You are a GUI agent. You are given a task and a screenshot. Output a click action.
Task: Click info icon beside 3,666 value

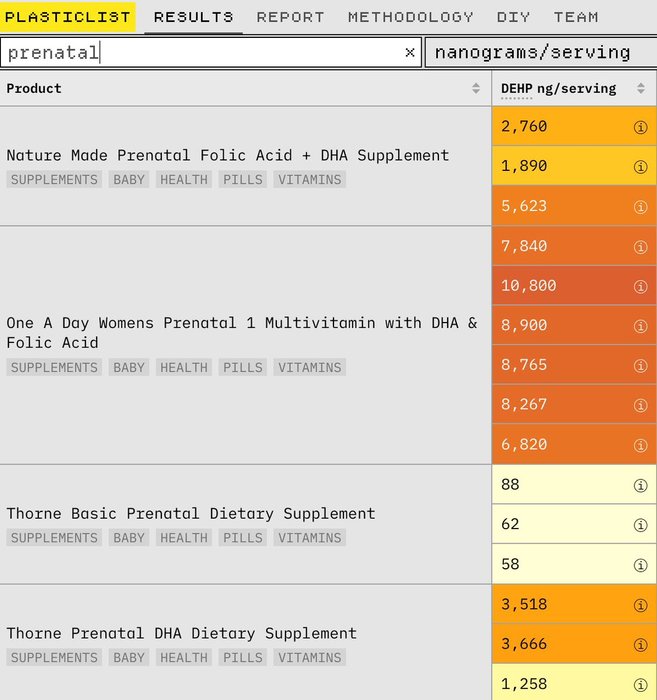[x=640, y=644]
